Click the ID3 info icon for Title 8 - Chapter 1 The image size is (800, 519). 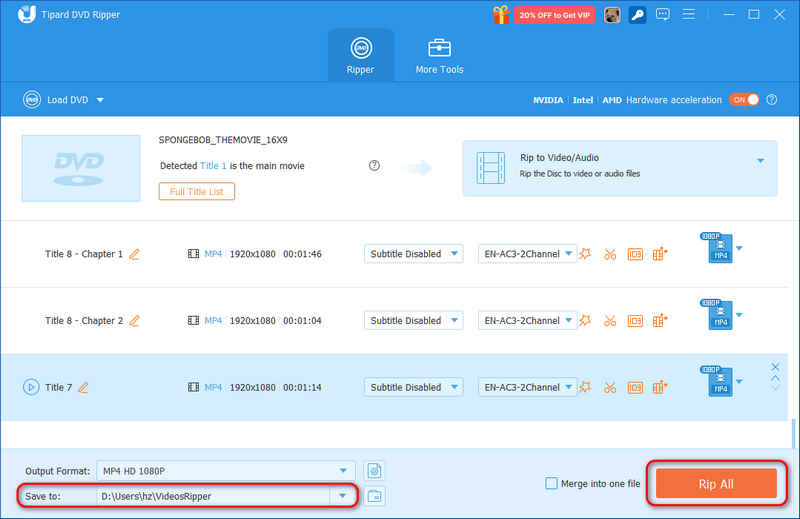pos(635,254)
